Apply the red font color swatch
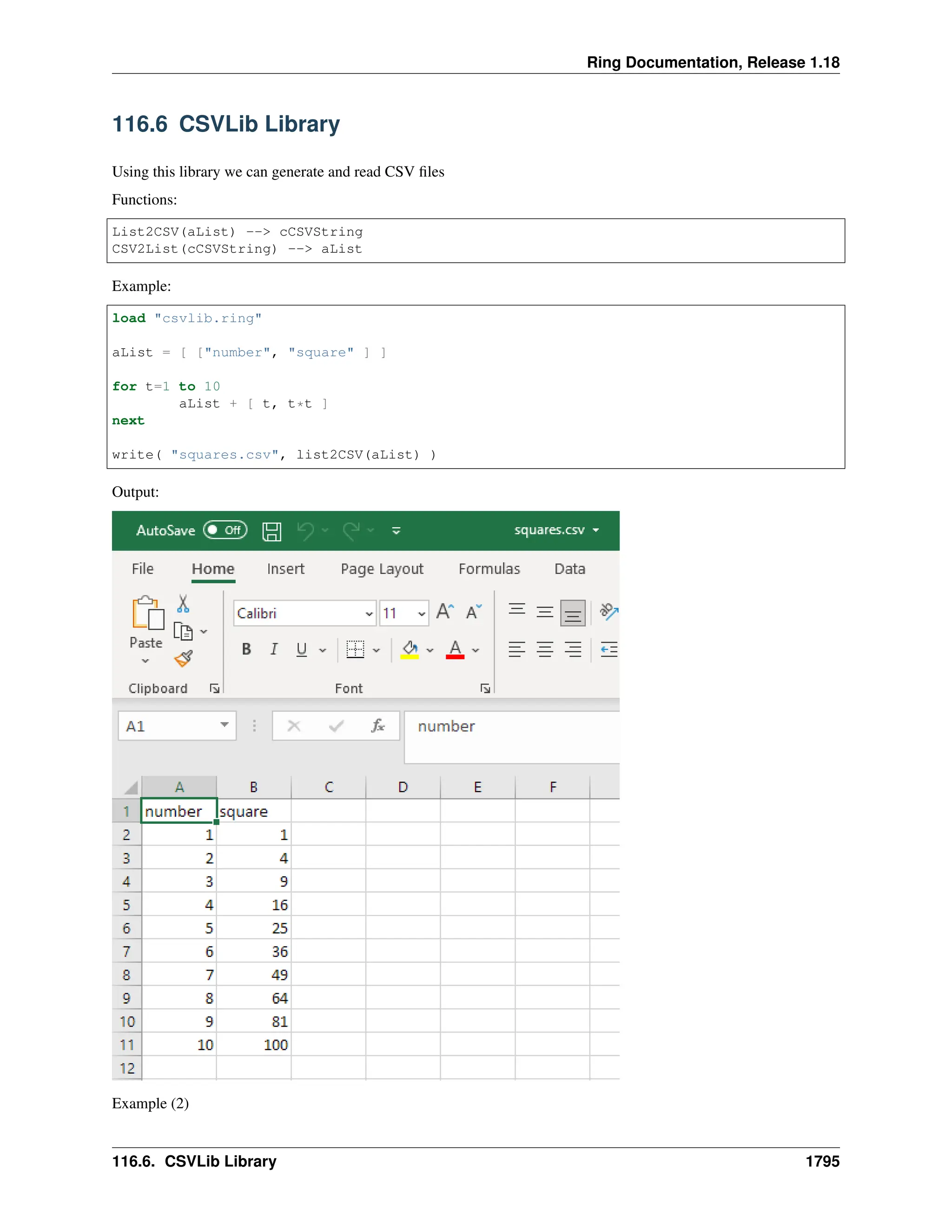Image resolution: width=952 pixels, height=1232 pixels. coord(455,650)
